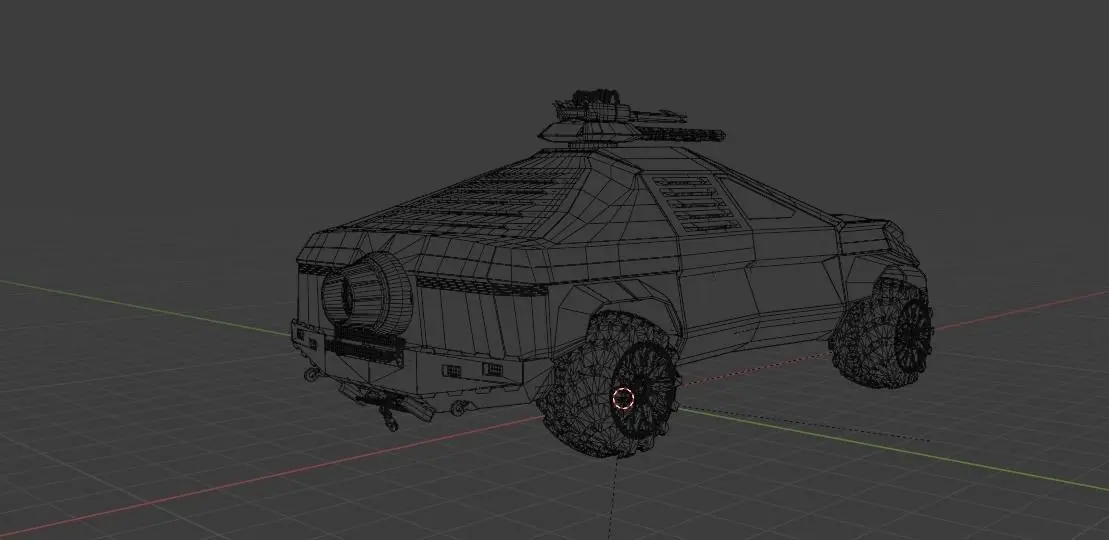Image resolution: width=1109 pixels, height=540 pixels.
Task: Click the red-white 3D cursor on wheel hub
Action: [622, 398]
